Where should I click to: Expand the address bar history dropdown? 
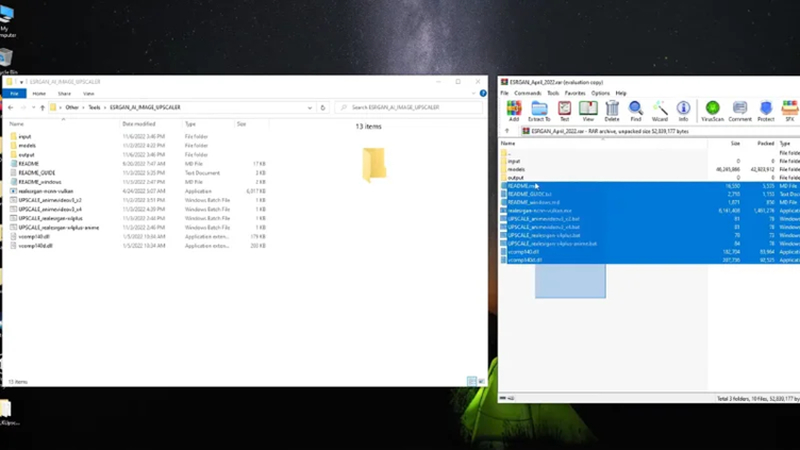310,108
